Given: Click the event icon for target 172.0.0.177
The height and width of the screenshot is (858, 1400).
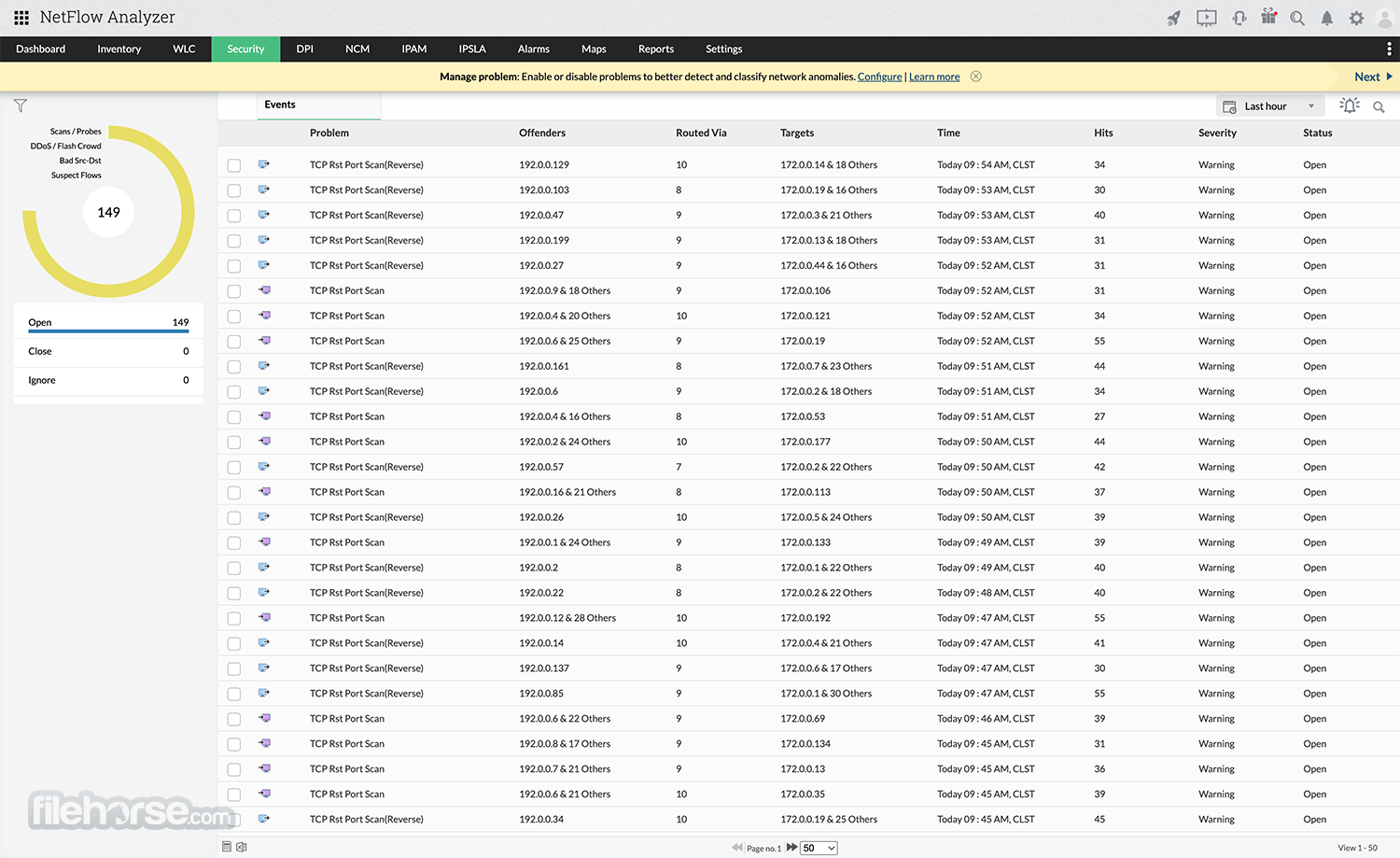Looking at the screenshot, I should (x=264, y=442).
